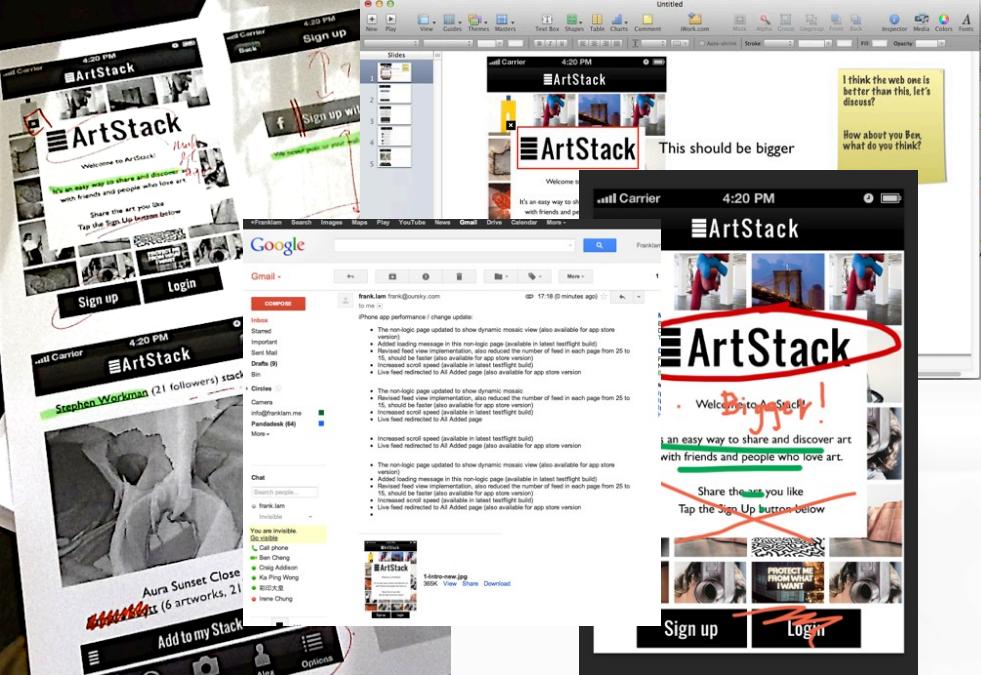
Task: Click the Options list icon on printed mockup
Action: (x=312, y=642)
